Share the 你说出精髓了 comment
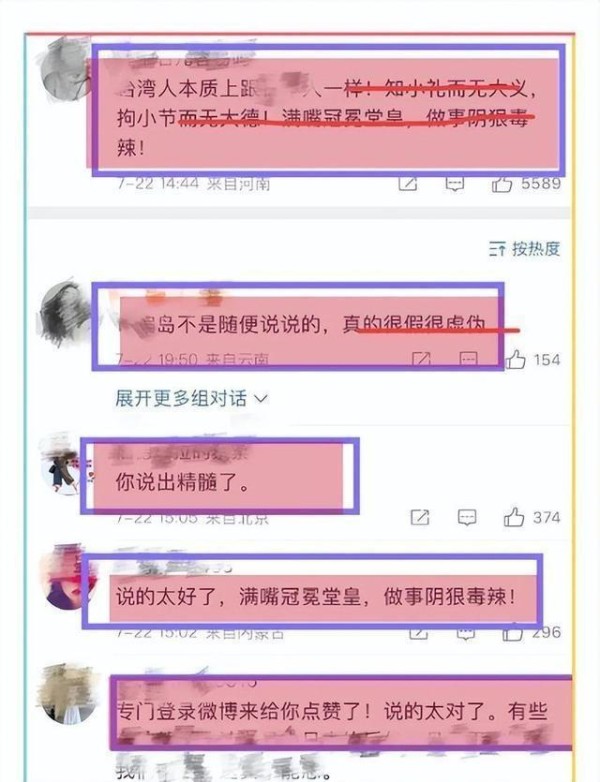This screenshot has width=600, height=782. (420, 517)
